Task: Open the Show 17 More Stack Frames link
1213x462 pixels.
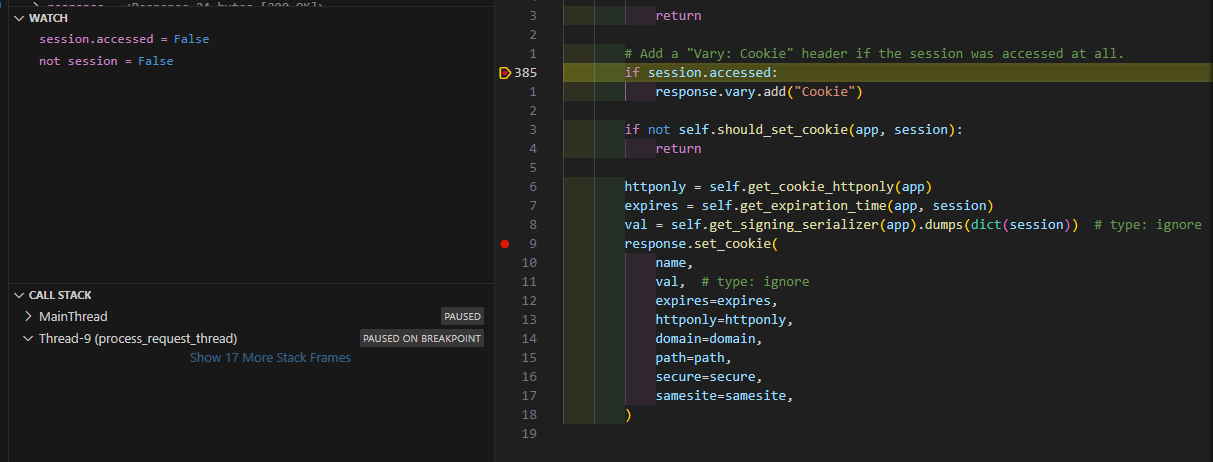Action: click(270, 357)
